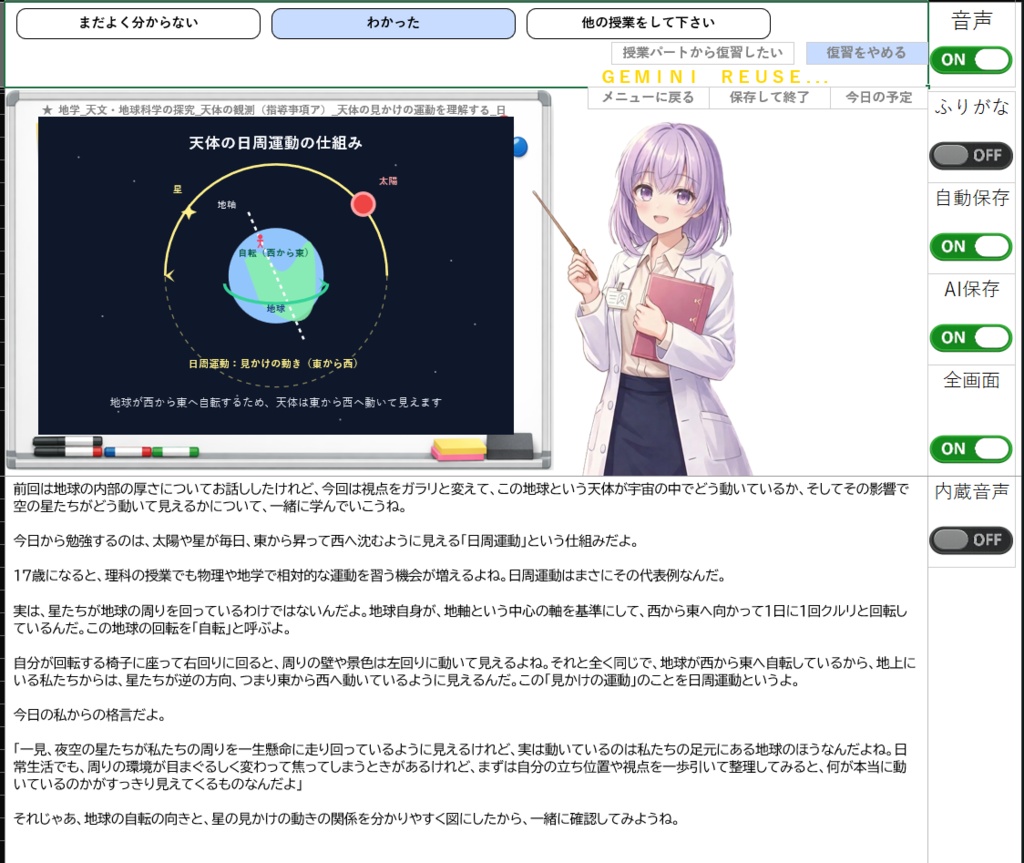The width and height of the screenshot is (1024, 863).
Task: Turn on the 内蔵音声 toggle
Action: (971, 540)
